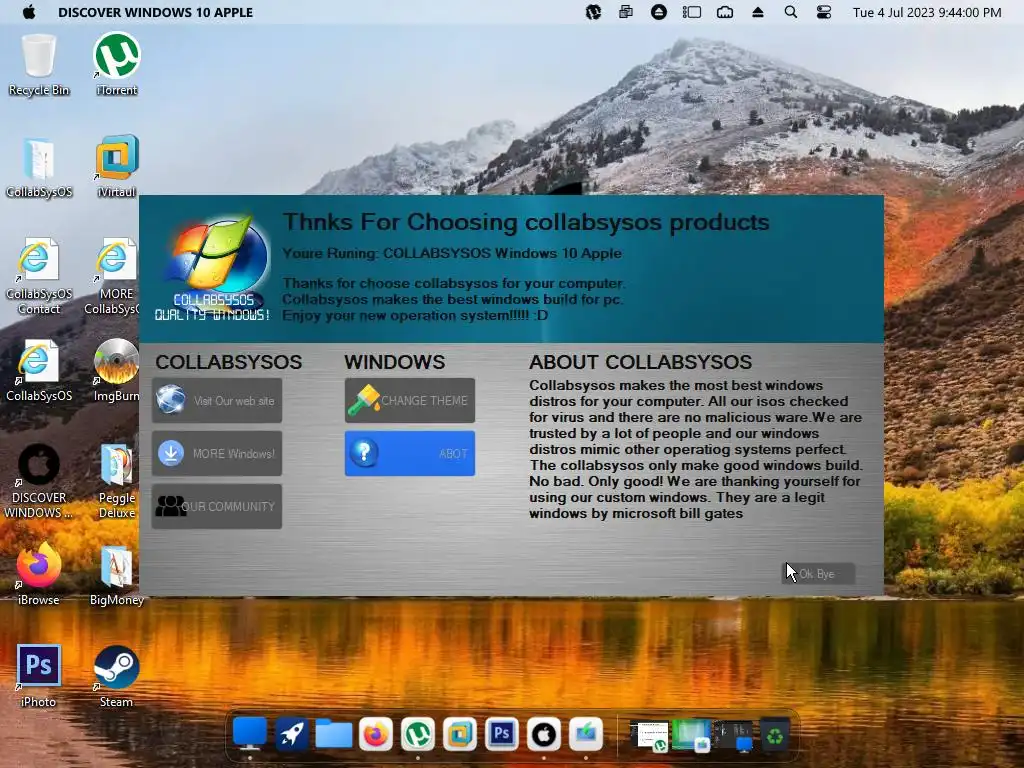Click the CollabSysOS Windows logo image

(x=213, y=268)
